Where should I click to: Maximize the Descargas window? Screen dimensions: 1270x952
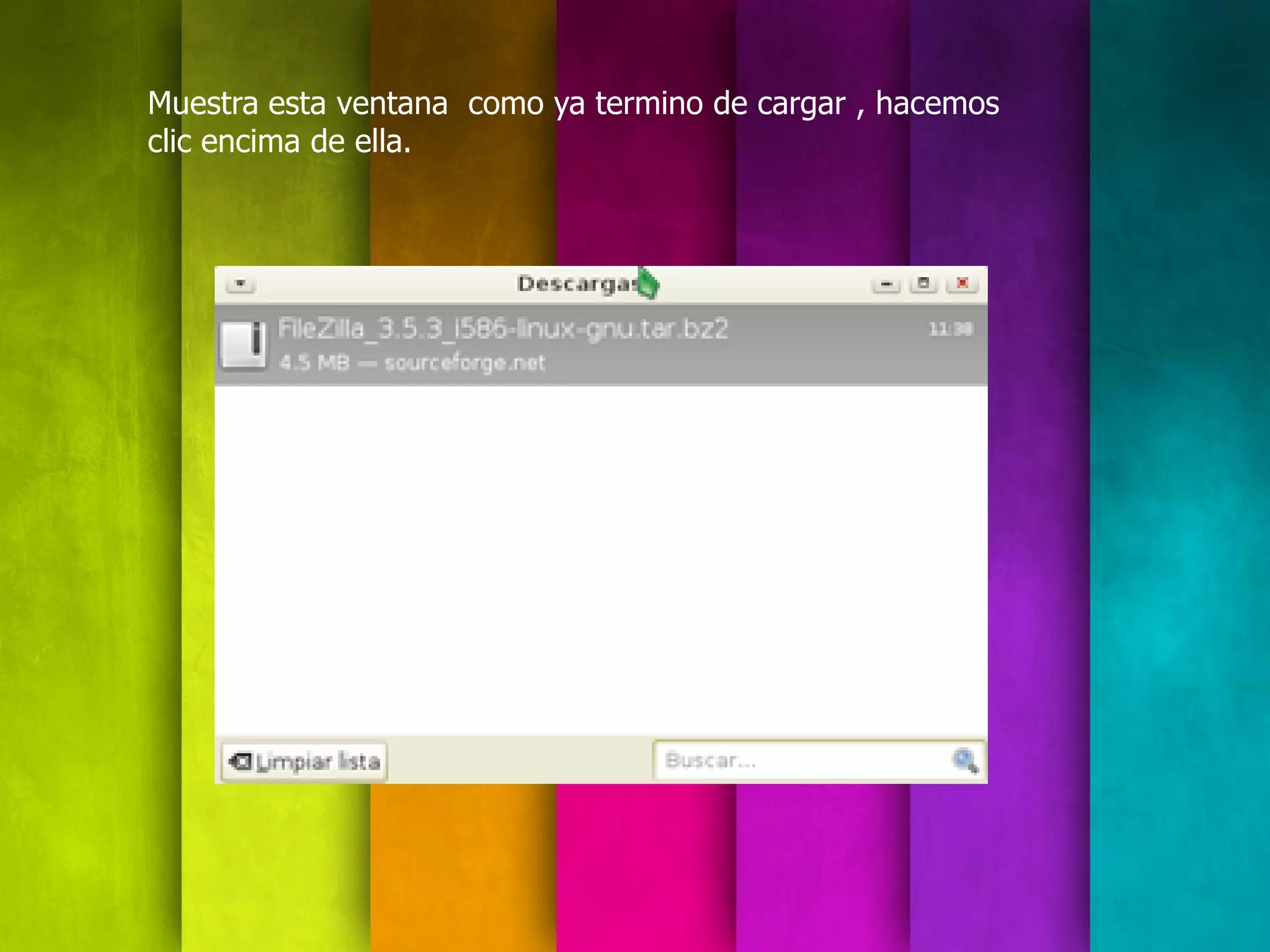point(923,284)
